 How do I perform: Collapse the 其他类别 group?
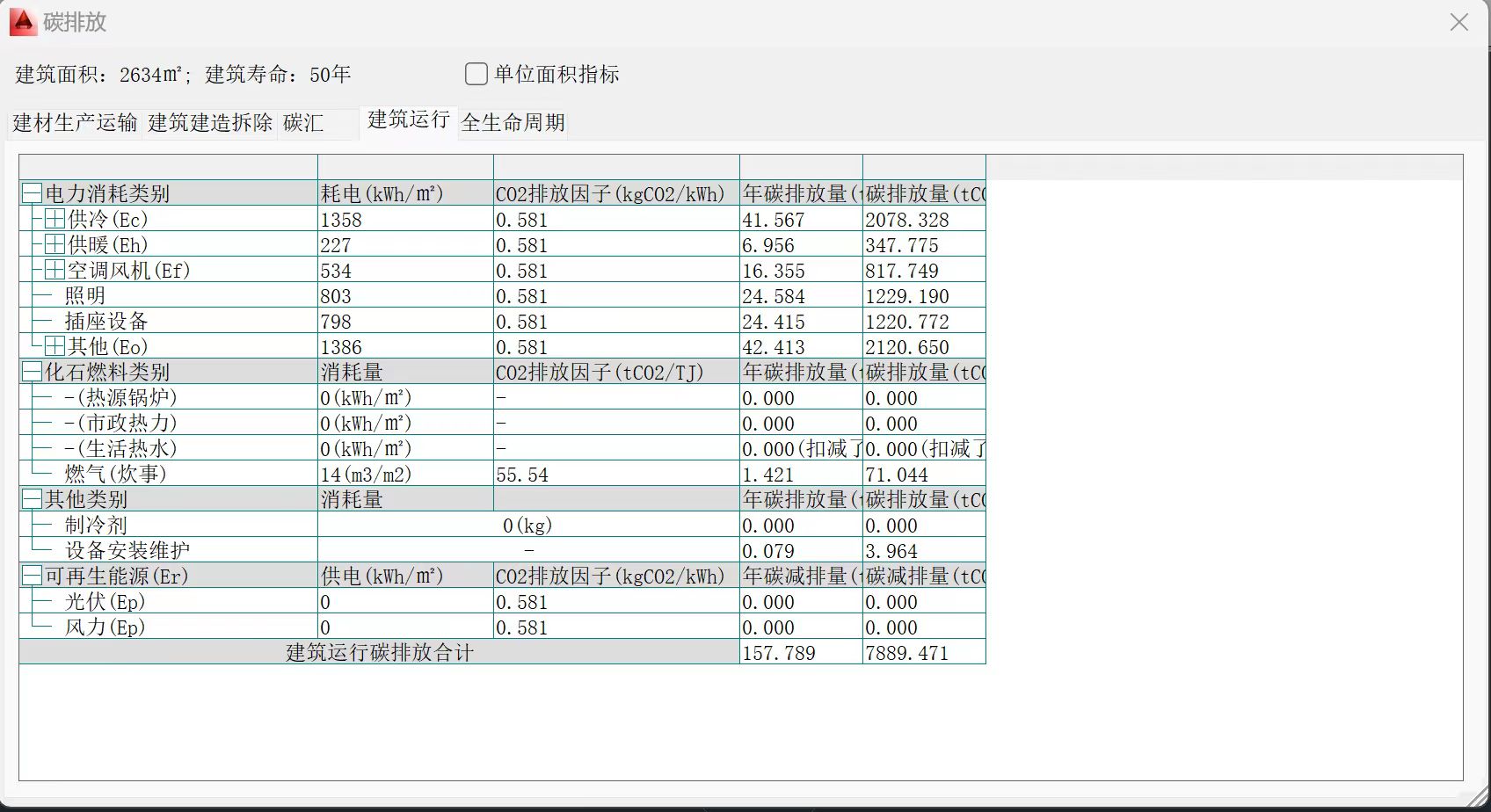point(32,499)
